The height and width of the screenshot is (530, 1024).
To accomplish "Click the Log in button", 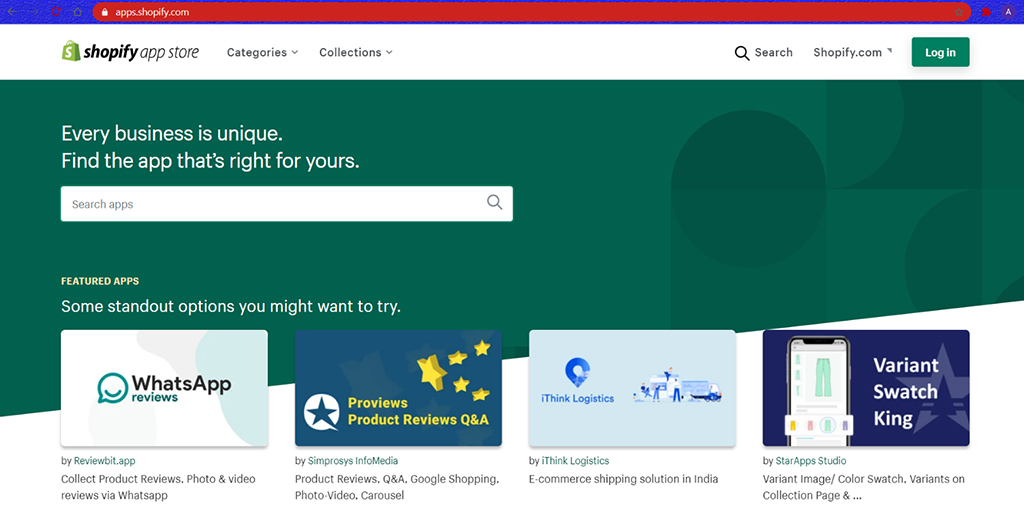I will coord(940,52).
